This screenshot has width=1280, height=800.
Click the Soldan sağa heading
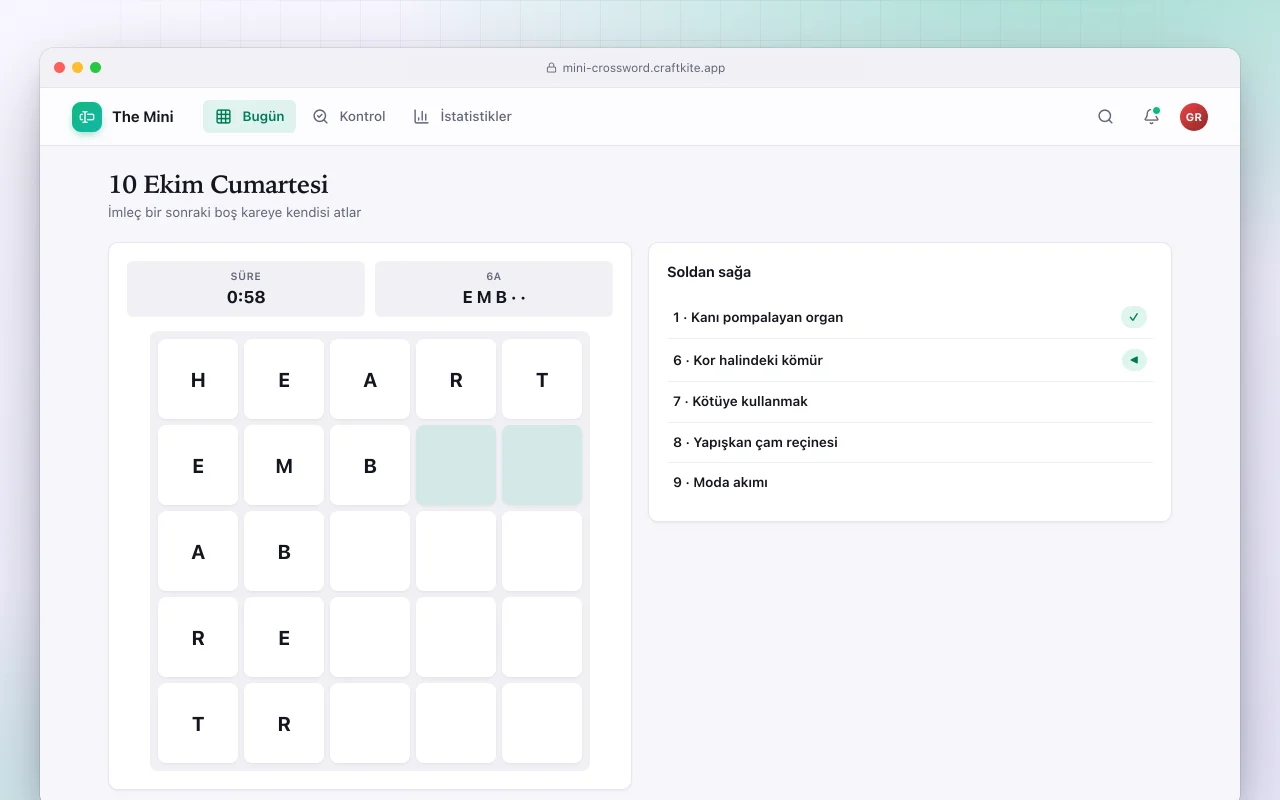[709, 272]
